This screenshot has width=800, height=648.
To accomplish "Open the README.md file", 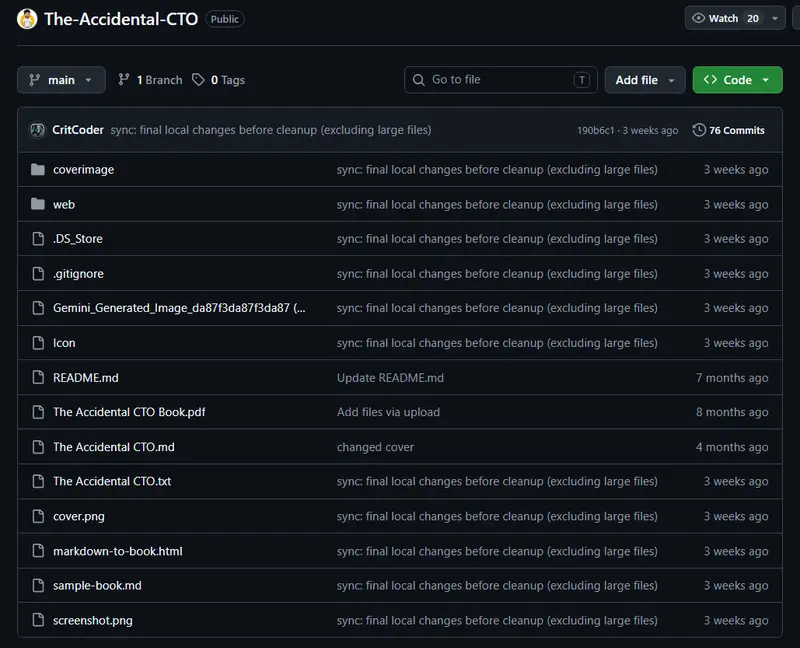I will click(86, 378).
